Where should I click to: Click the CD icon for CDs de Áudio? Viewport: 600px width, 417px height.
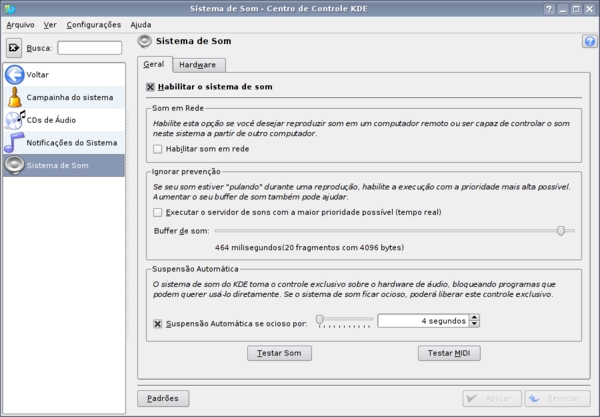coord(15,120)
